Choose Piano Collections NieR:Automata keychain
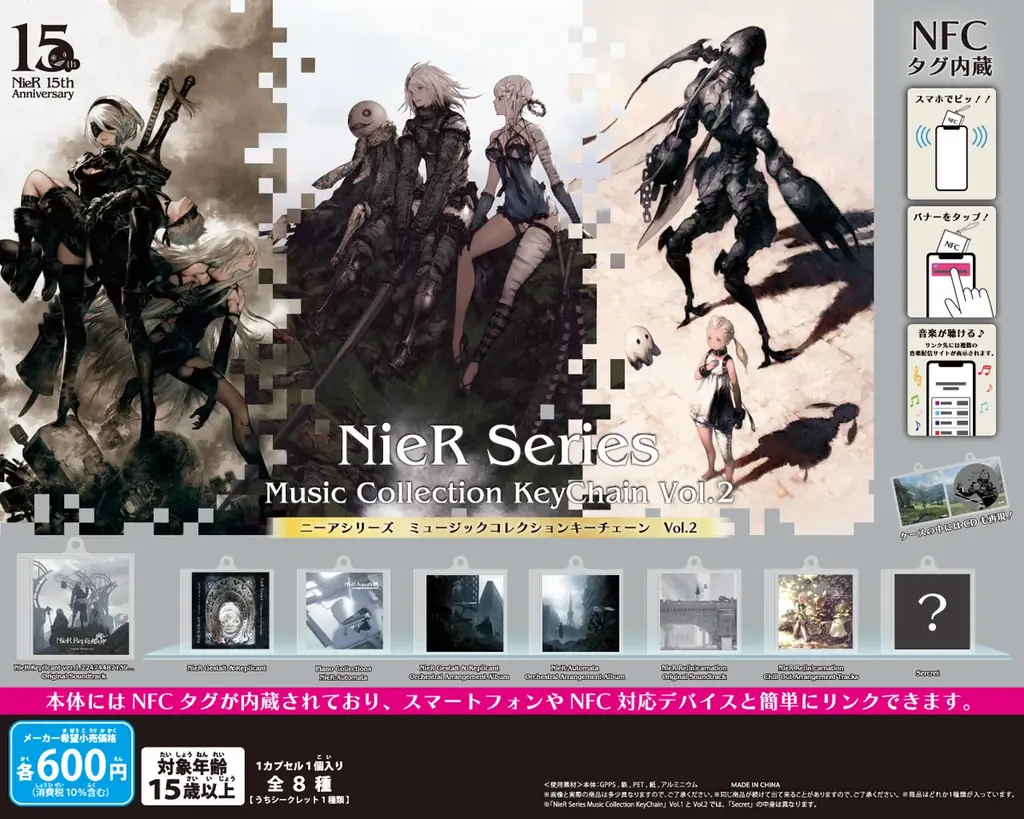The image size is (1024, 819). 345,612
